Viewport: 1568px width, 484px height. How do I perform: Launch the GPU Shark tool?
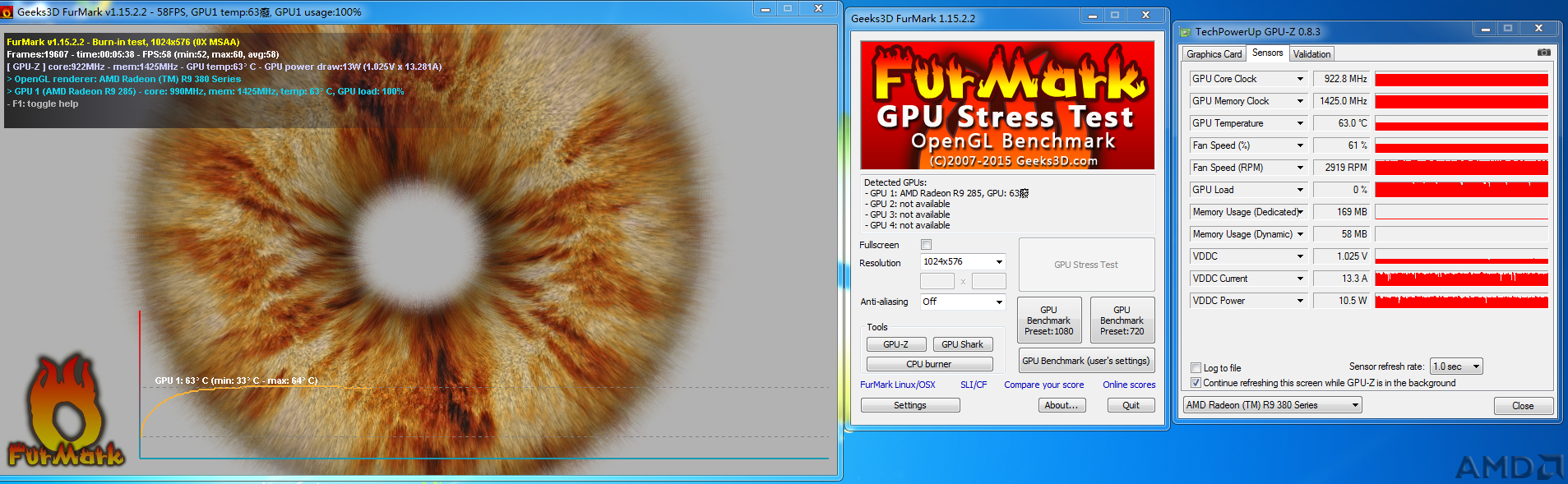pyautogui.click(x=962, y=344)
